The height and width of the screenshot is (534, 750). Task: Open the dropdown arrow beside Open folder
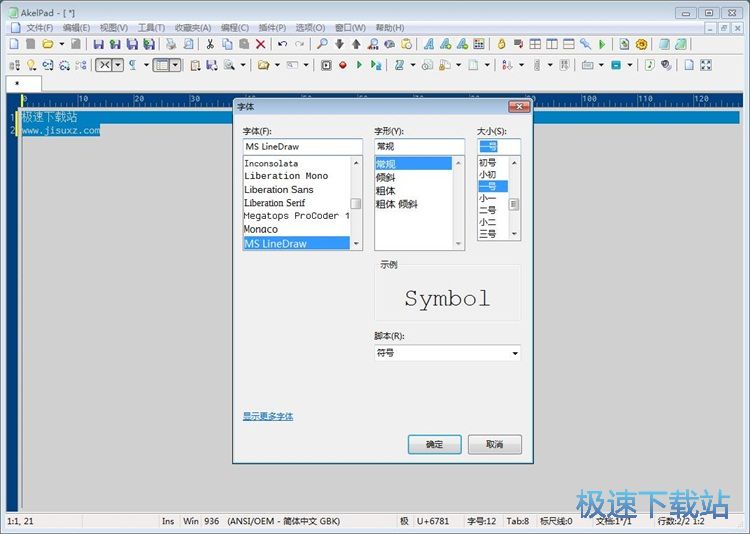(61, 44)
